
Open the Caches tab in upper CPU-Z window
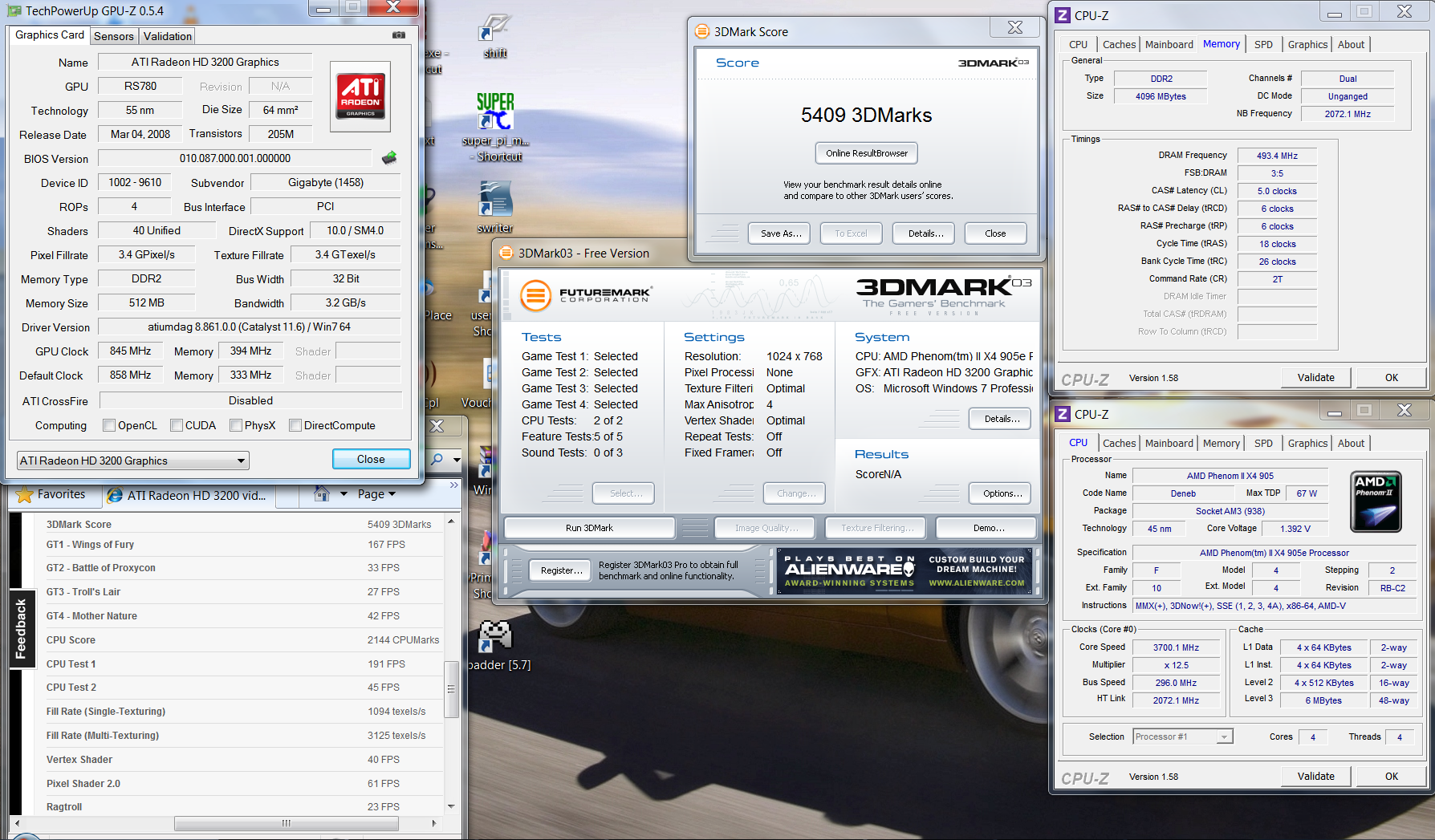tap(1119, 44)
